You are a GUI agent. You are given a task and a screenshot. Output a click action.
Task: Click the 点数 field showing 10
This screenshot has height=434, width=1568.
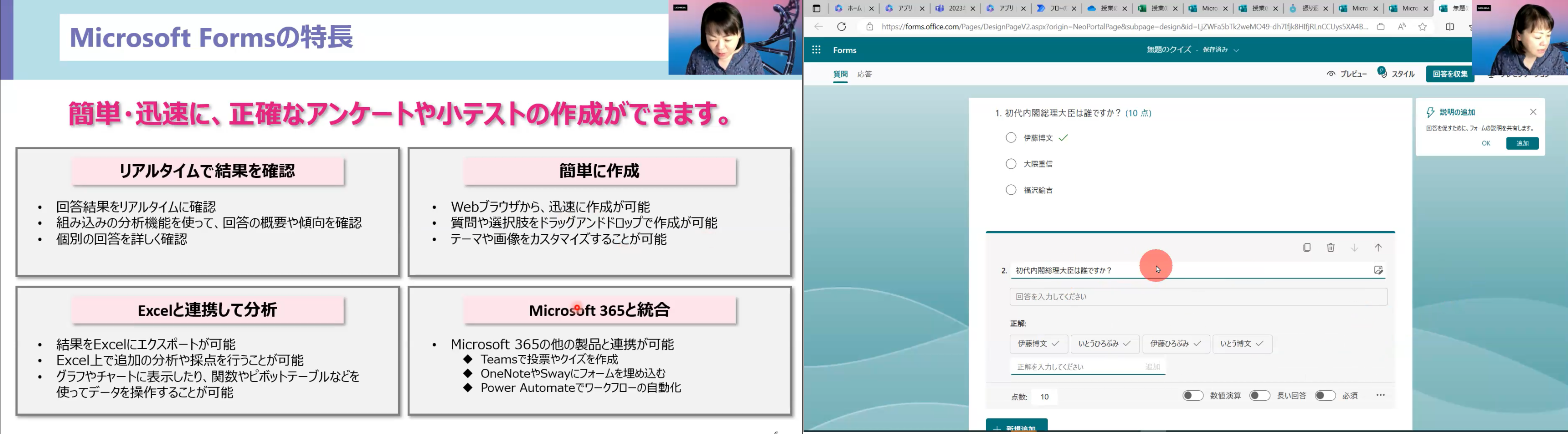(1044, 397)
